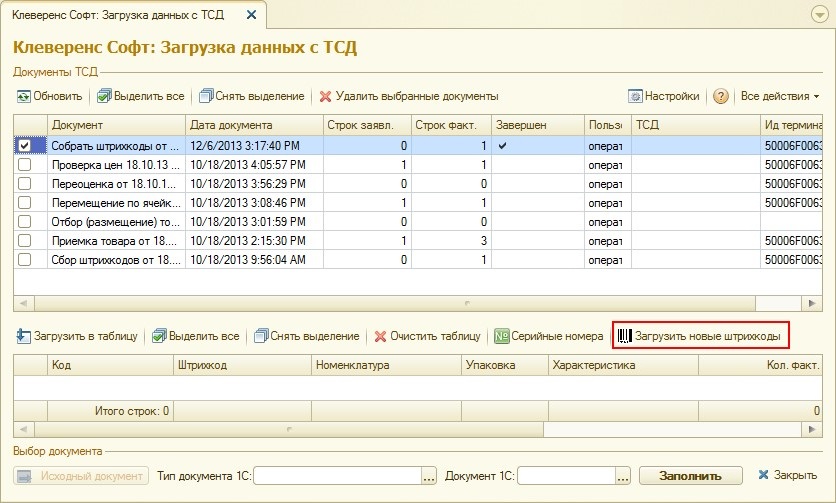
Task: Click Серийные номера label
Action: tap(557, 337)
